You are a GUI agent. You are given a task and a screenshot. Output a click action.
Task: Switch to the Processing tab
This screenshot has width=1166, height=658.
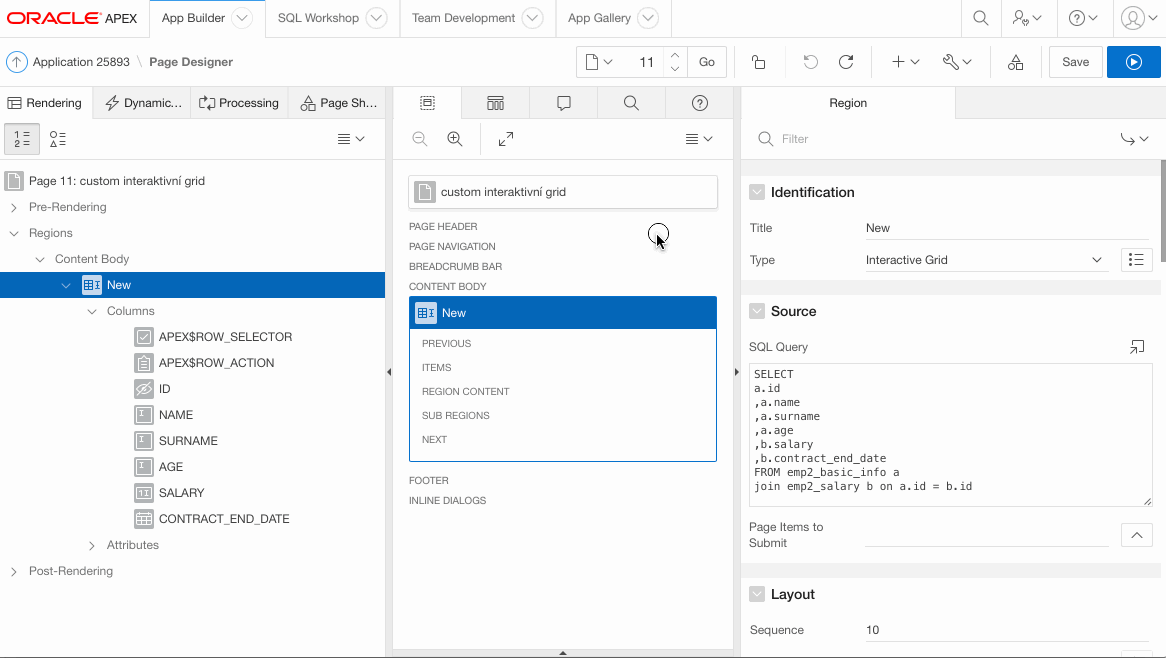coord(239,103)
